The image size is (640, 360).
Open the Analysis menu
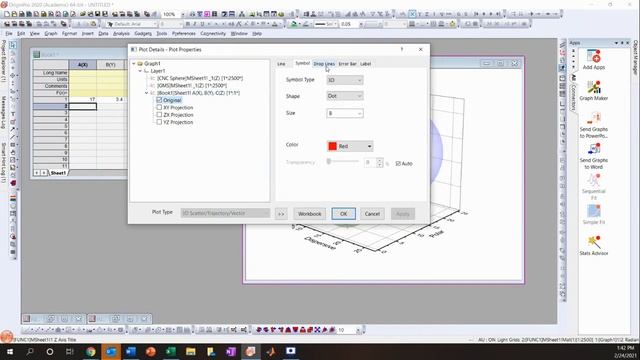click(x=121, y=33)
